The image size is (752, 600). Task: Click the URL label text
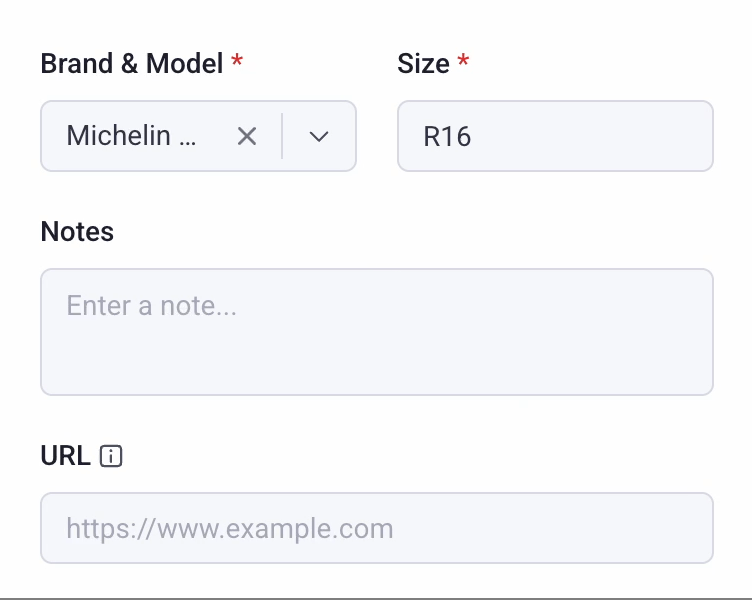[66, 455]
